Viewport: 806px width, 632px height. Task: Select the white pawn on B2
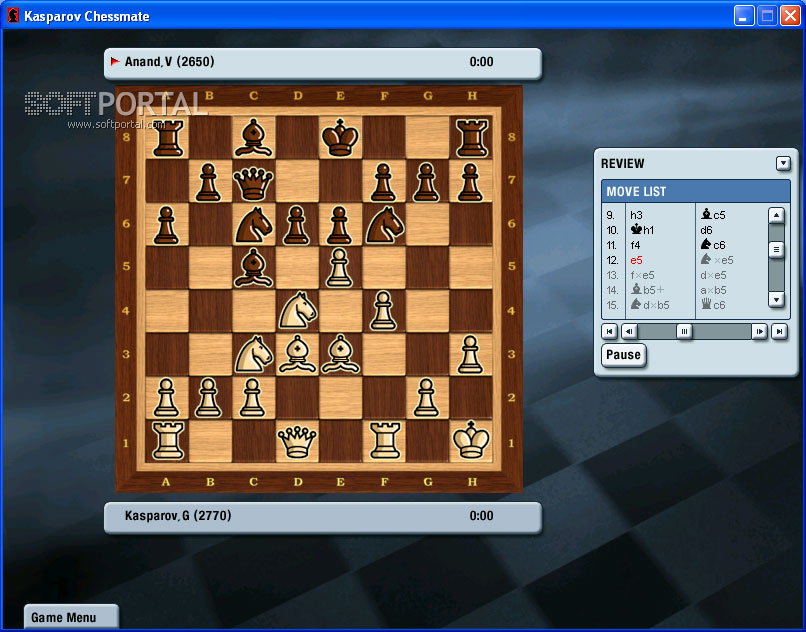(208, 396)
